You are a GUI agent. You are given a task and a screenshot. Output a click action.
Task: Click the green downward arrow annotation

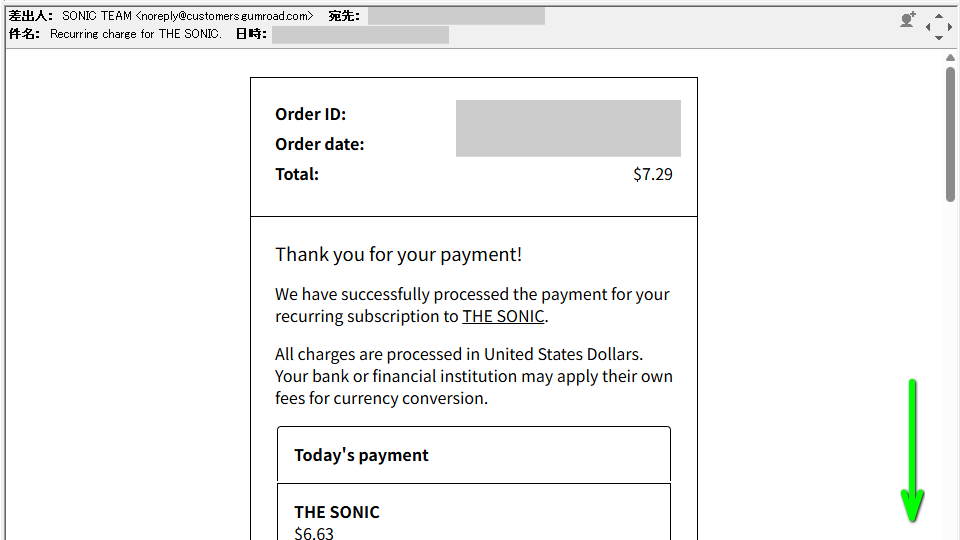[x=912, y=450]
